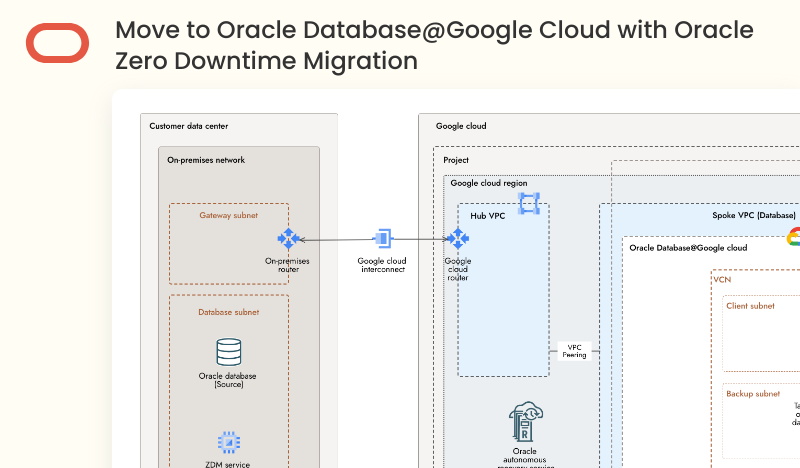Click the Hub VPC network icon
Viewport: 800px width, 468px height.
click(x=529, y=203)
